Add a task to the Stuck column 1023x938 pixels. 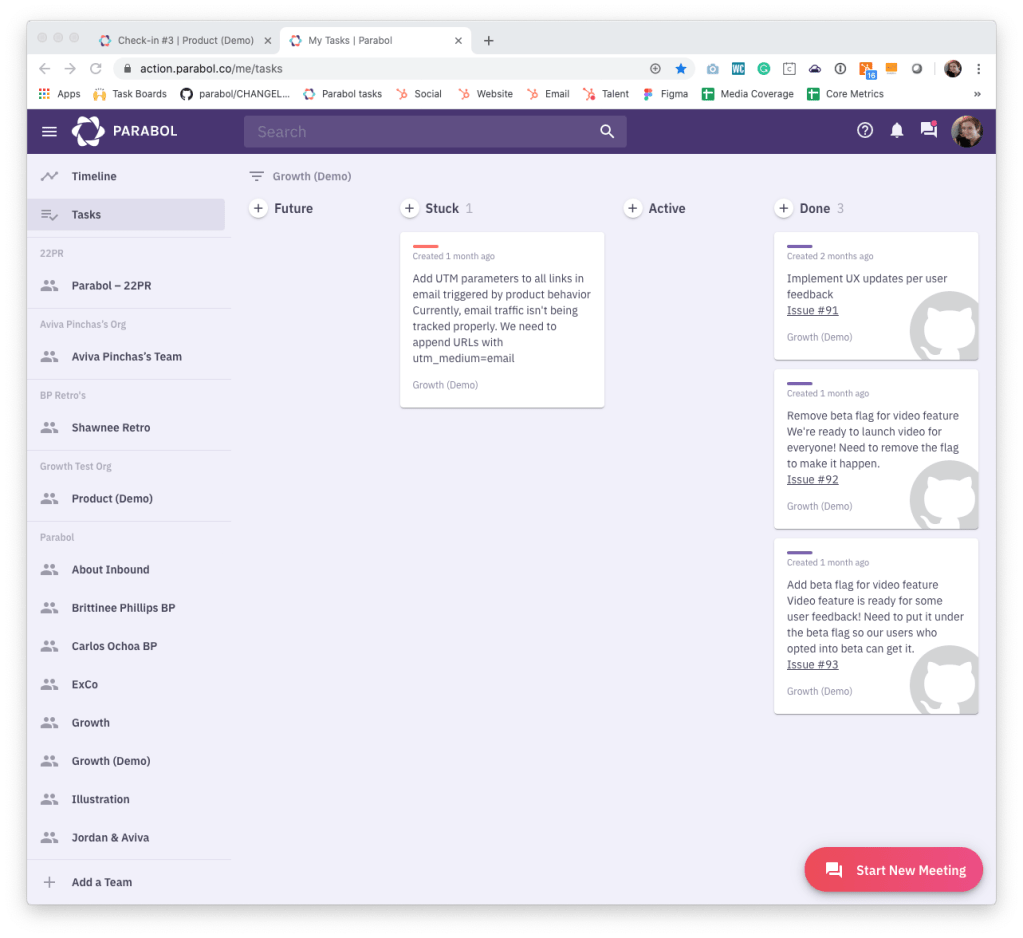click(409, 208)
